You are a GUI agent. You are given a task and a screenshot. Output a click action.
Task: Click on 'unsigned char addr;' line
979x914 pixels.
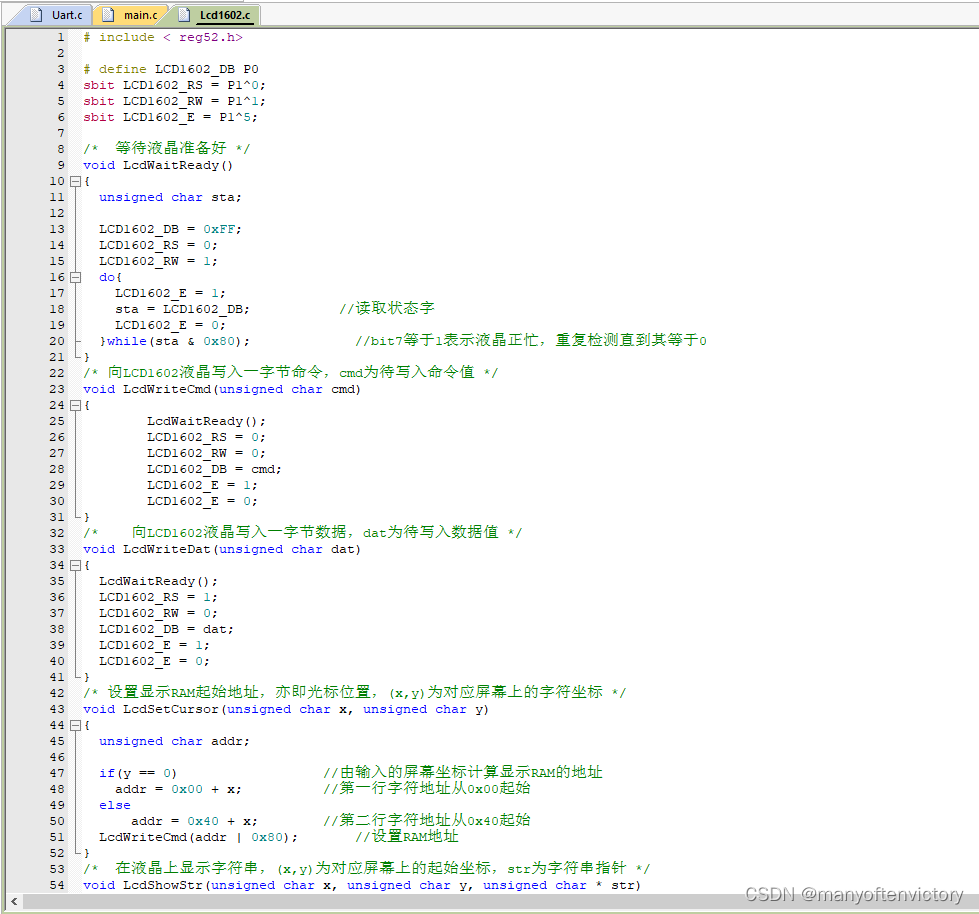(174, 741)
